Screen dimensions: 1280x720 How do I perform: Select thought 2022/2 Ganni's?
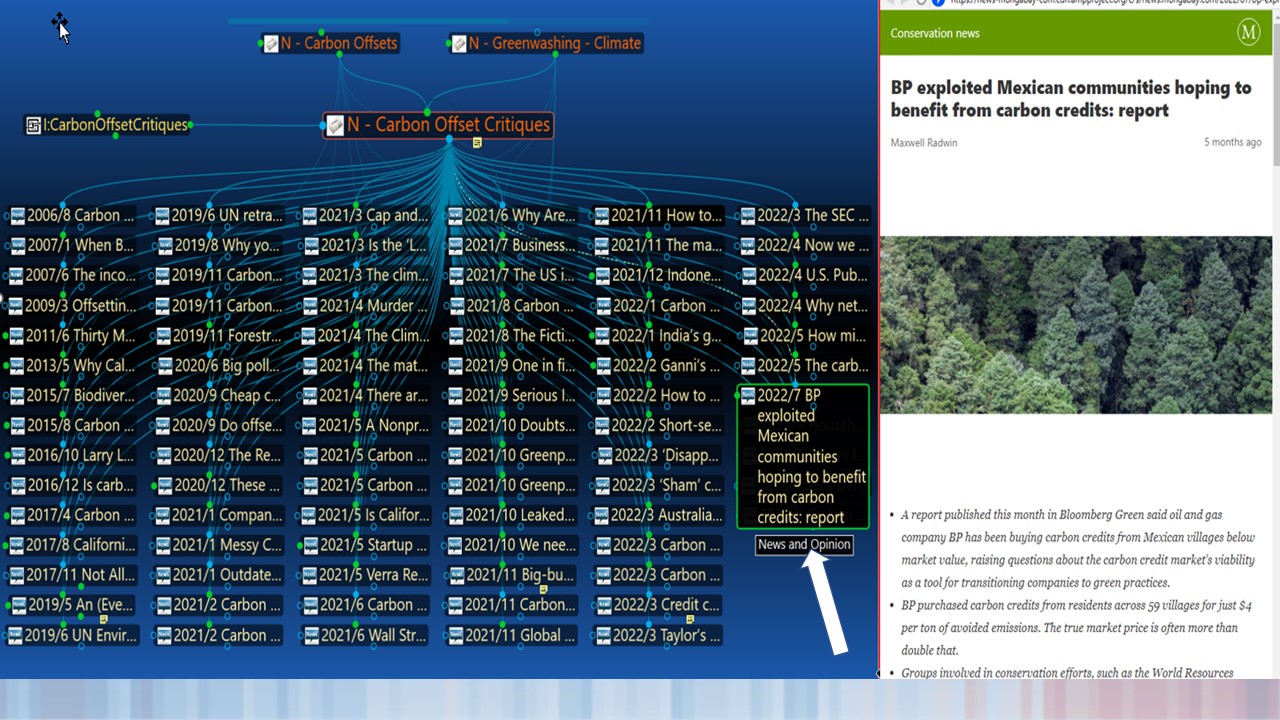pyautogui.click(x=658, y=366)
